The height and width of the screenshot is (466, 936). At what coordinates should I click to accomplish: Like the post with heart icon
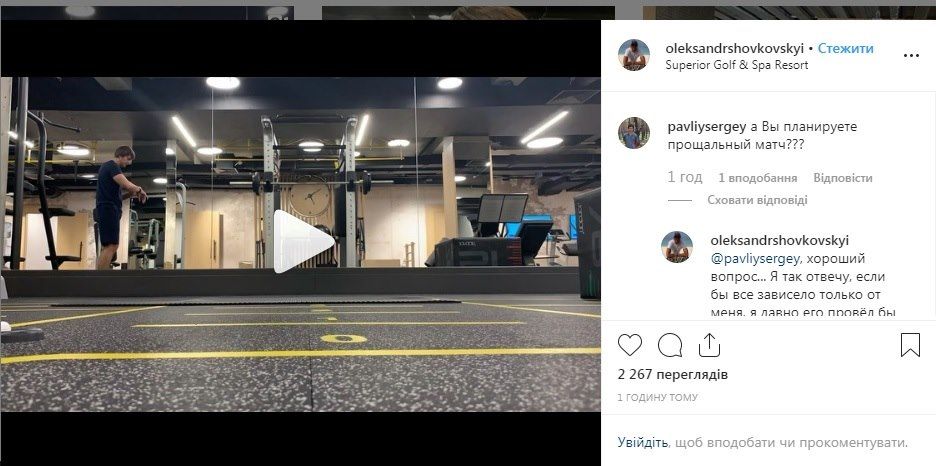pos(630,345)
